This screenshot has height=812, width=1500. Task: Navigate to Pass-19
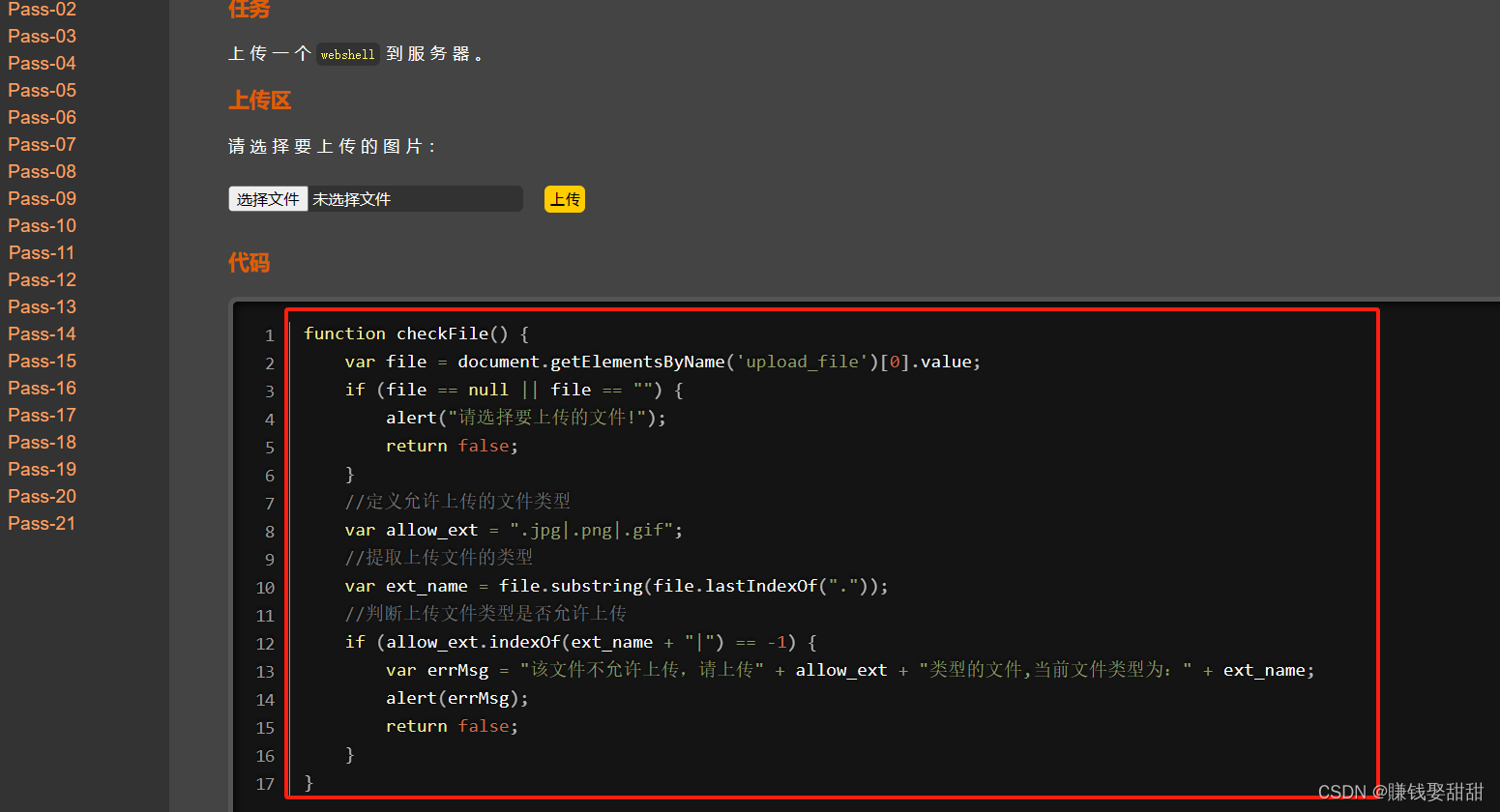(43, 469)
